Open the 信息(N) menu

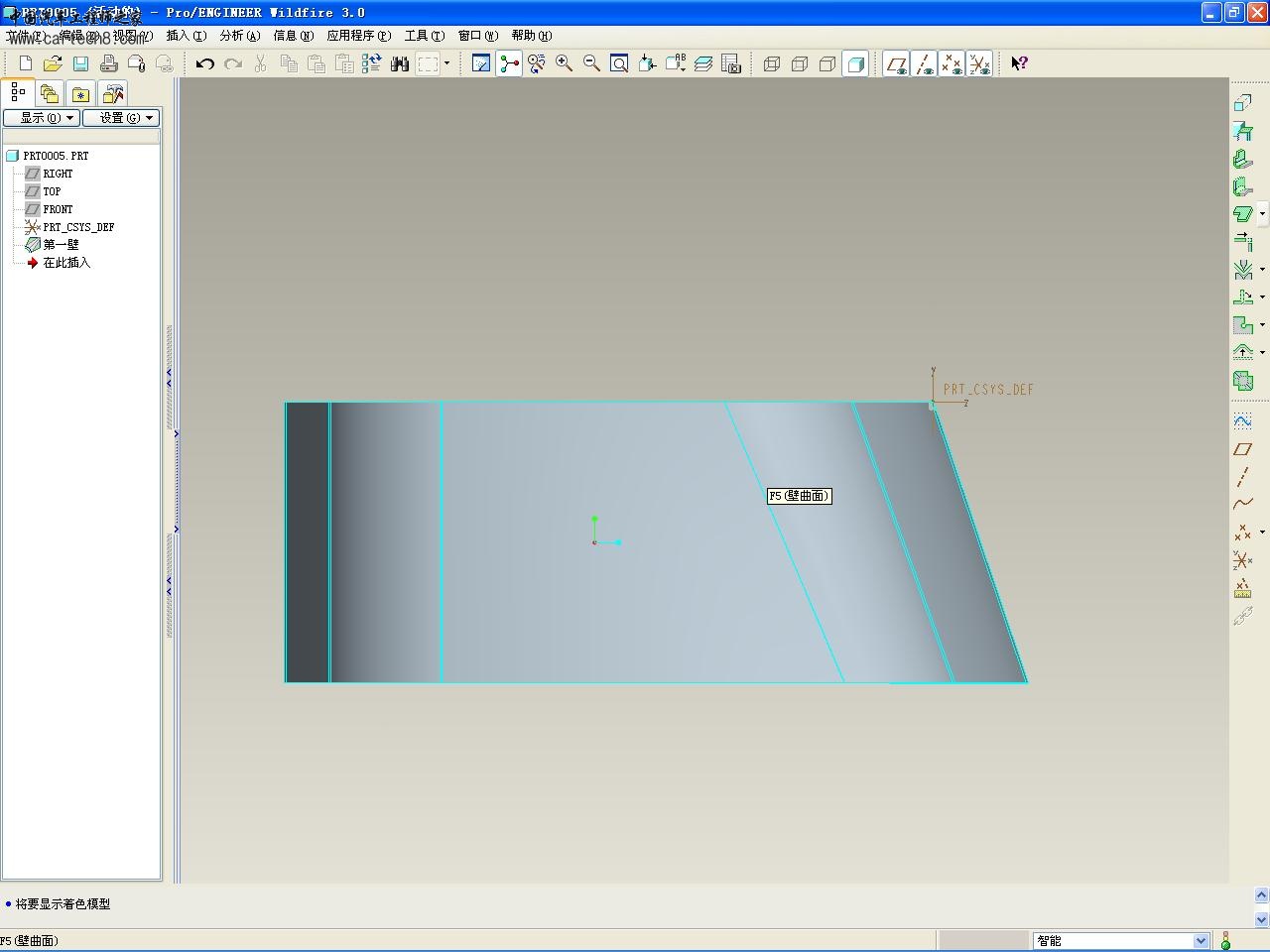(x=294, y=36)
